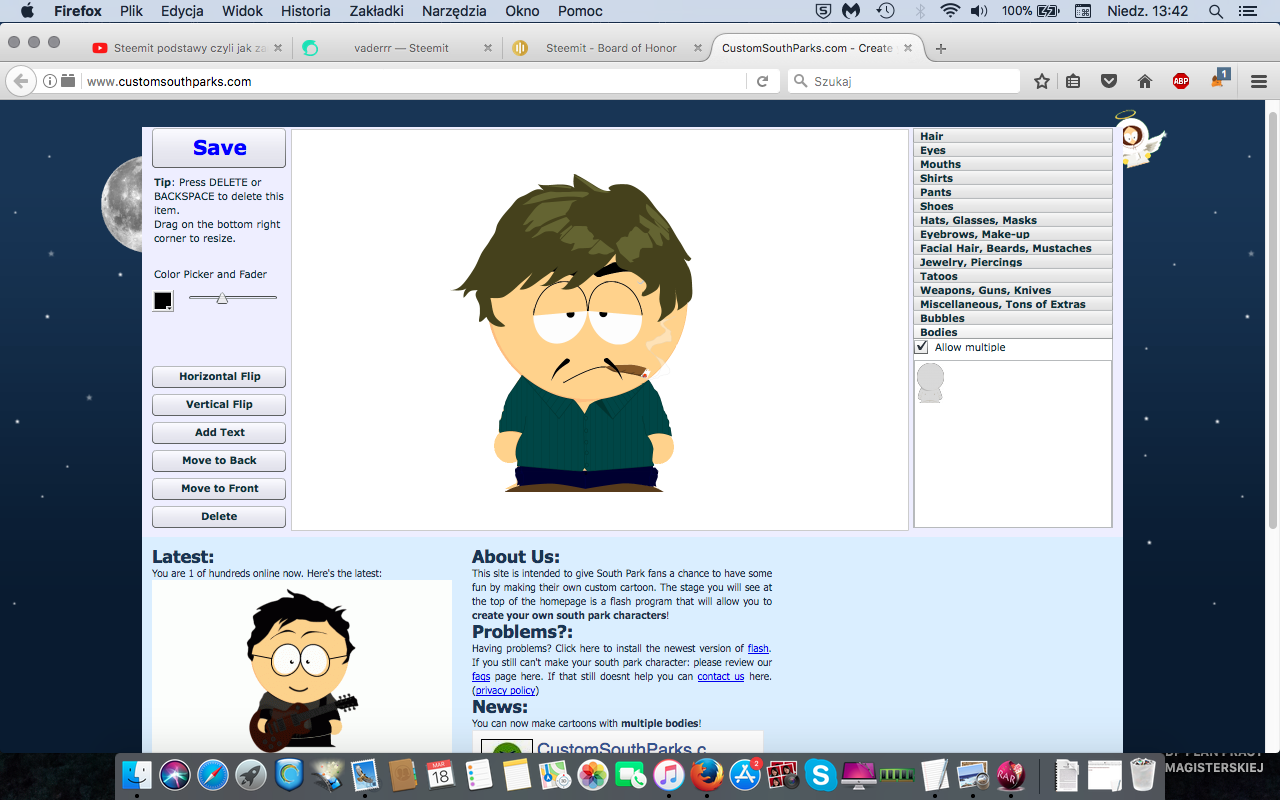The image size is (1280, 800).
Task: Open a new tab with the plus button
Action: click(x=941, y=48)
